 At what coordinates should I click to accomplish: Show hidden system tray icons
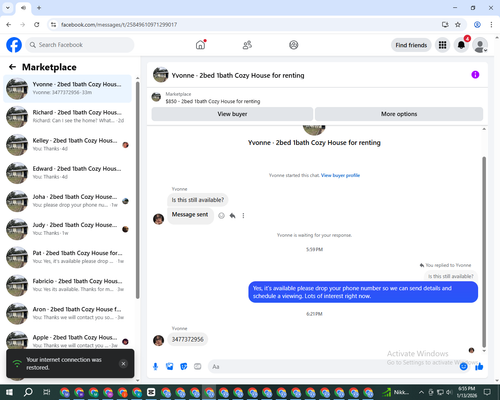pyautogui.click(x=421, y=392)
